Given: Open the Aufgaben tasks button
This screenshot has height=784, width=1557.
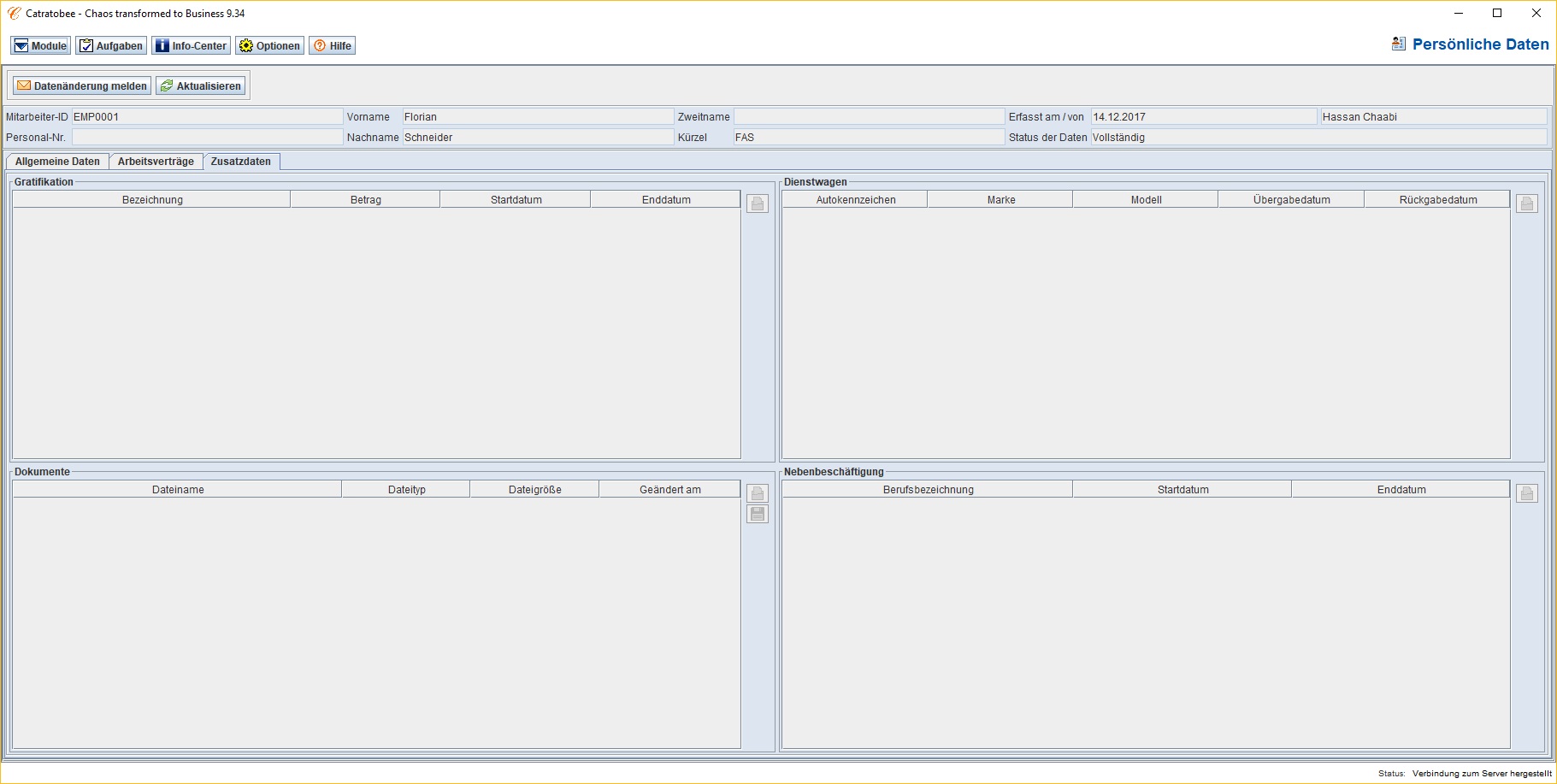Looking at the screenshot, I should [x=111, y=46].
